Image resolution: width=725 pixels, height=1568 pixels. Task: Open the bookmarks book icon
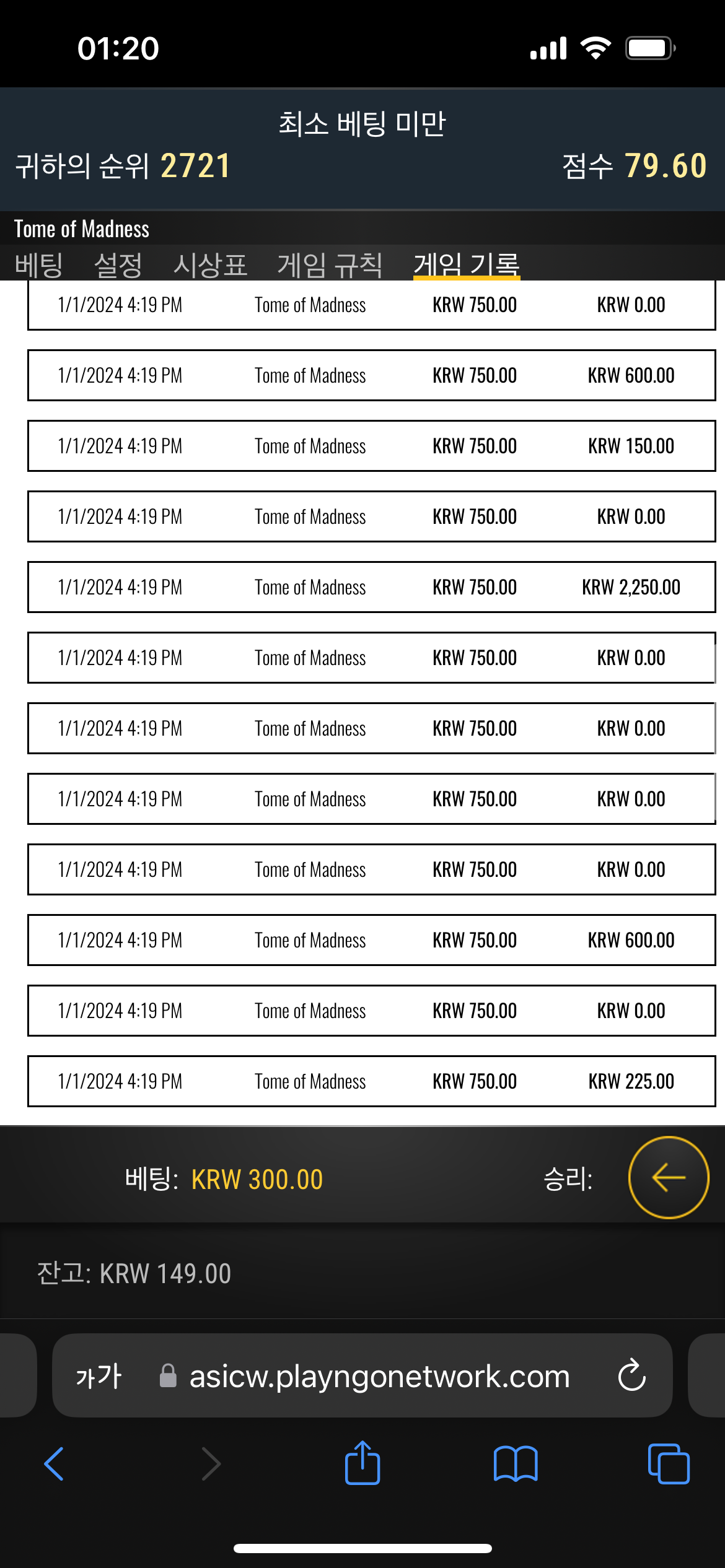pos(516,1464)
